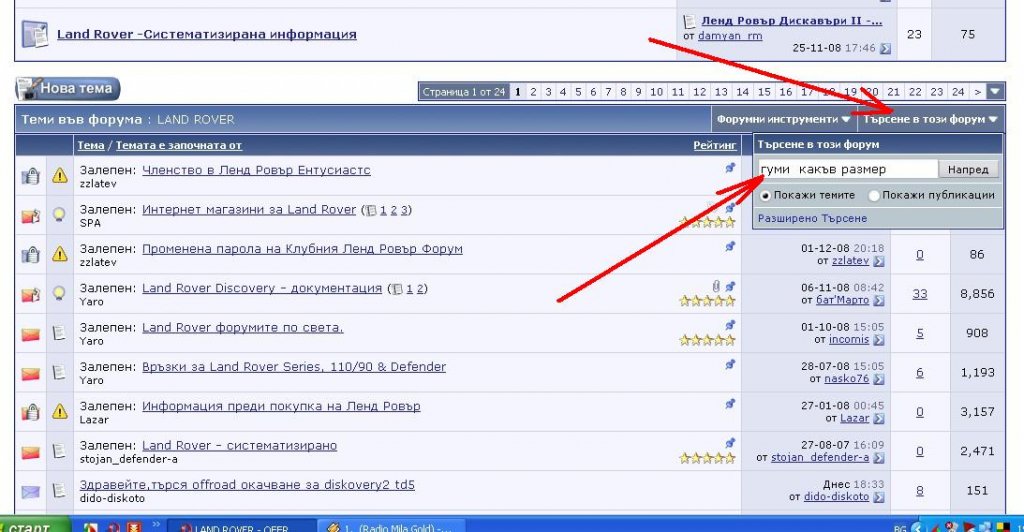Go to last post arrow beside nasko76
This screenshot has height=532, width=1024.
tap(879, 379)
